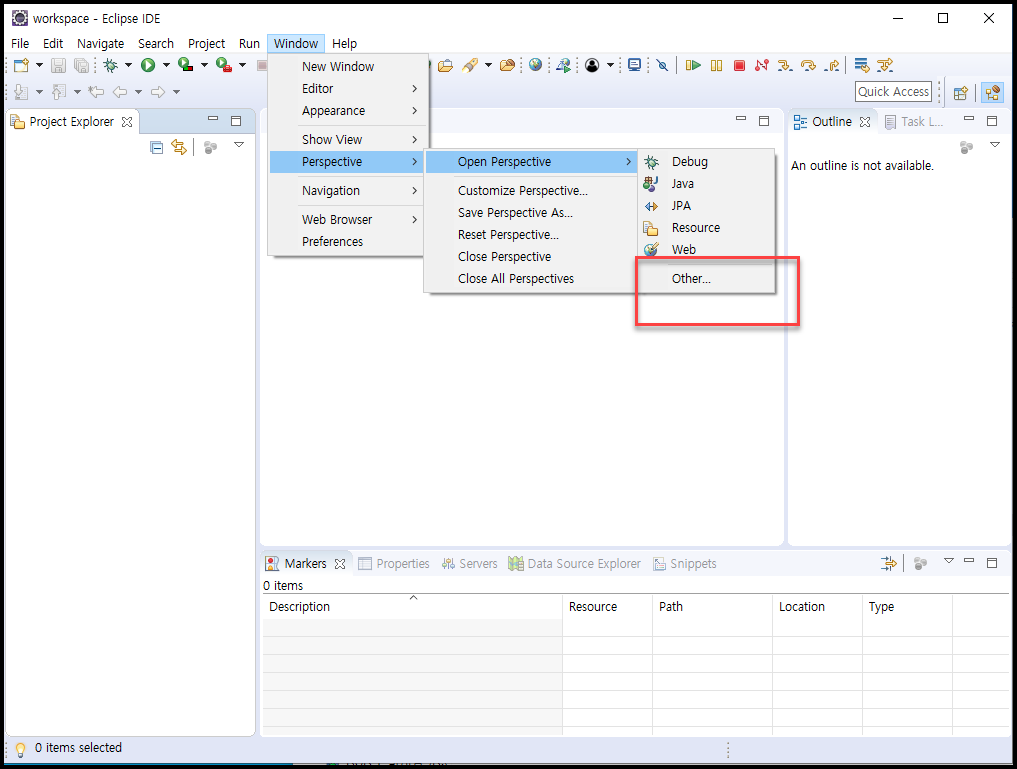Click the yellow Suspend debug icon

tap(716, 65)
